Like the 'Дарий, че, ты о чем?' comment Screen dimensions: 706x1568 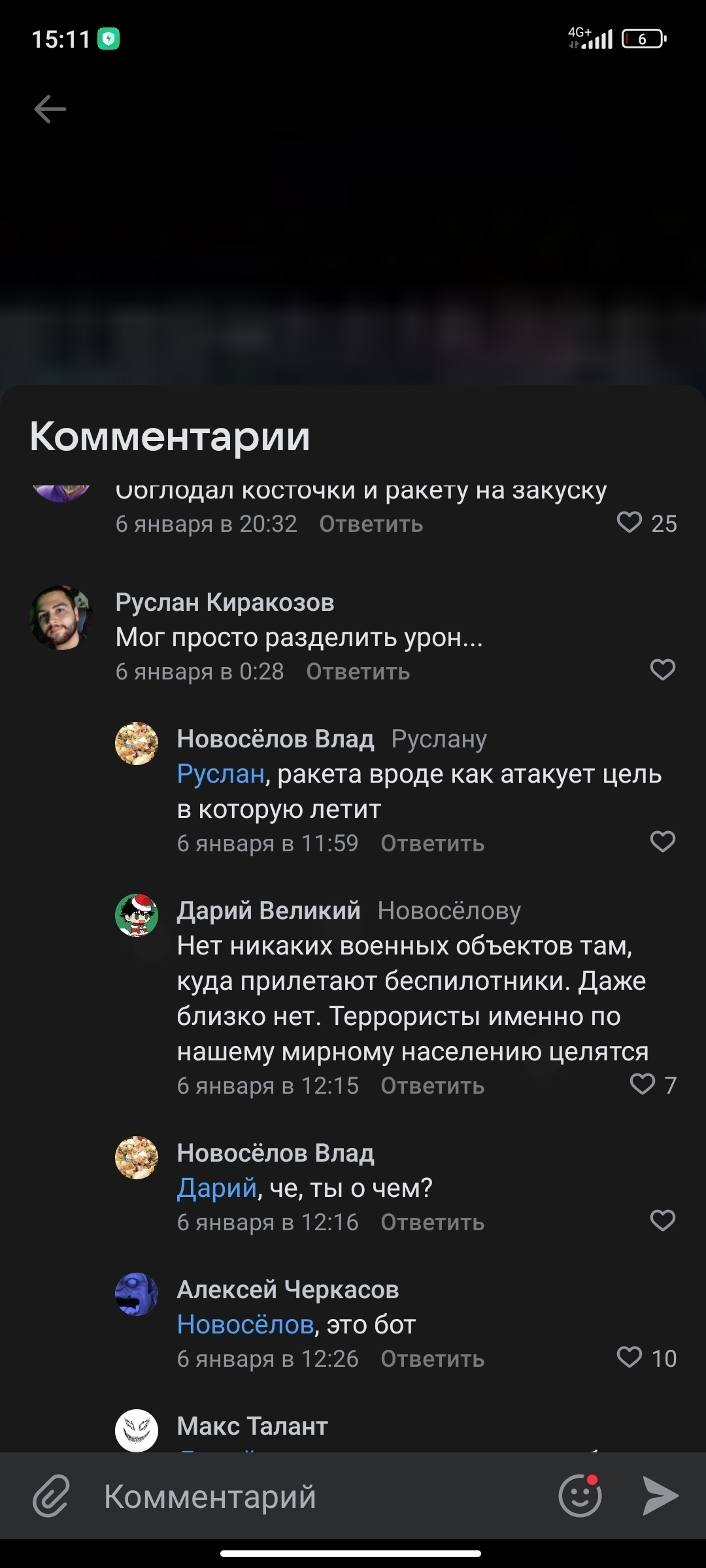pyautogui.click(x=662, y=1220)
